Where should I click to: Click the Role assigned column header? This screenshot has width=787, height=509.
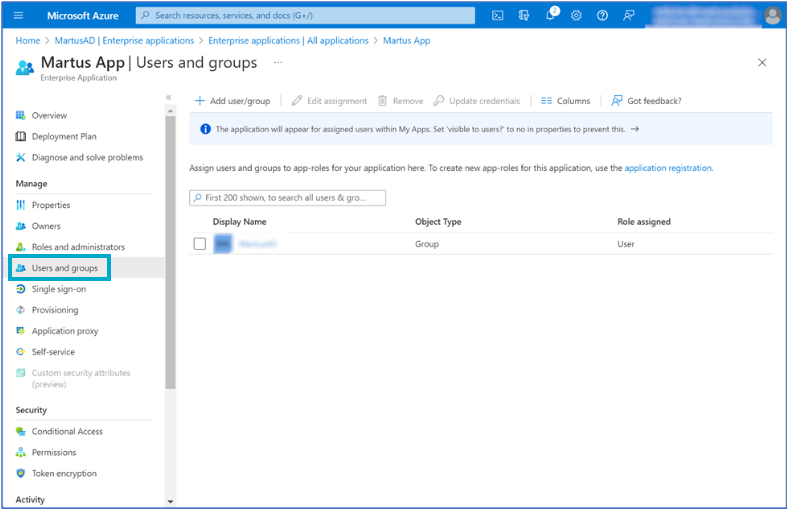coord(644,222)
